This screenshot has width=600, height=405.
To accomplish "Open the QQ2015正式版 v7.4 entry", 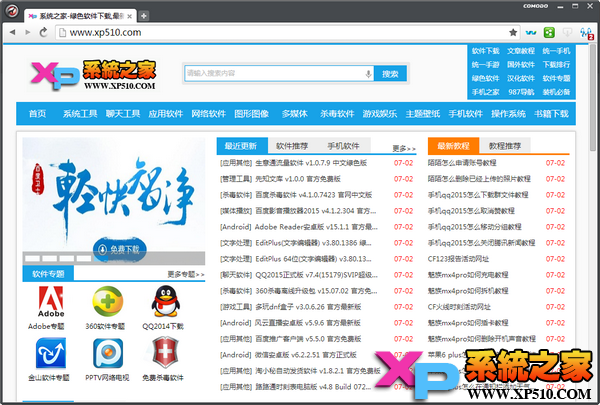I will [x=316, y=275].
